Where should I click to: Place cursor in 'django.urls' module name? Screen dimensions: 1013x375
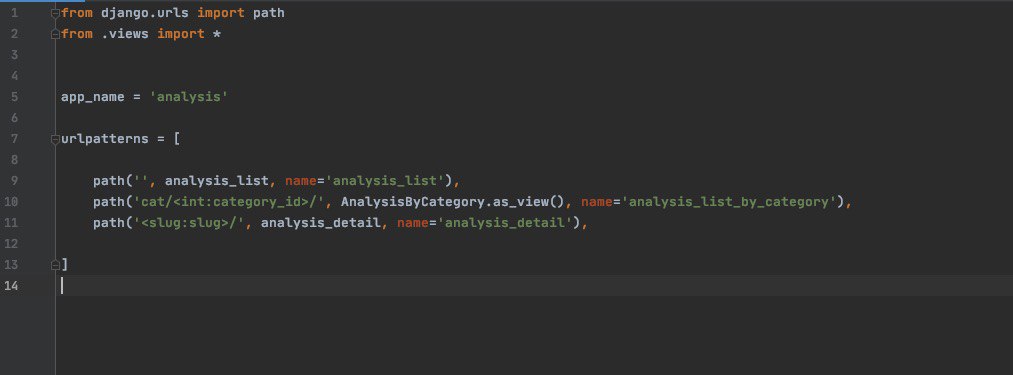[x=145, y=14]
